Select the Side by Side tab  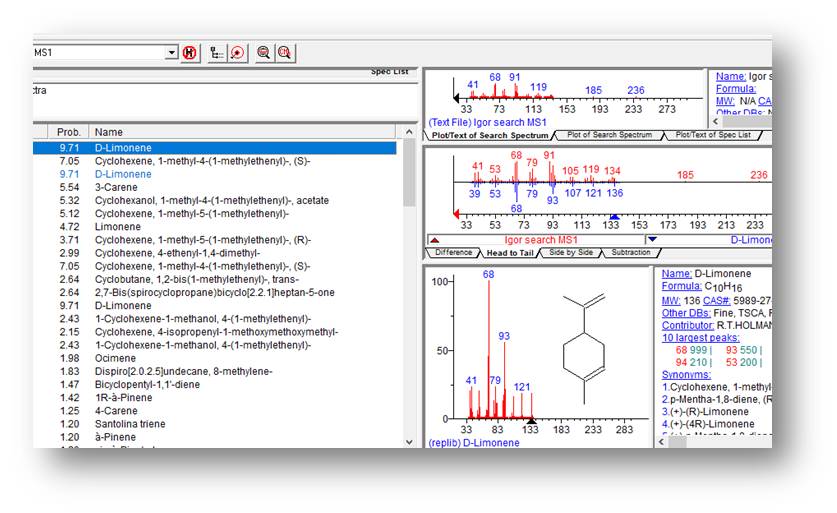pyautogui.click(x=571, y=252)
